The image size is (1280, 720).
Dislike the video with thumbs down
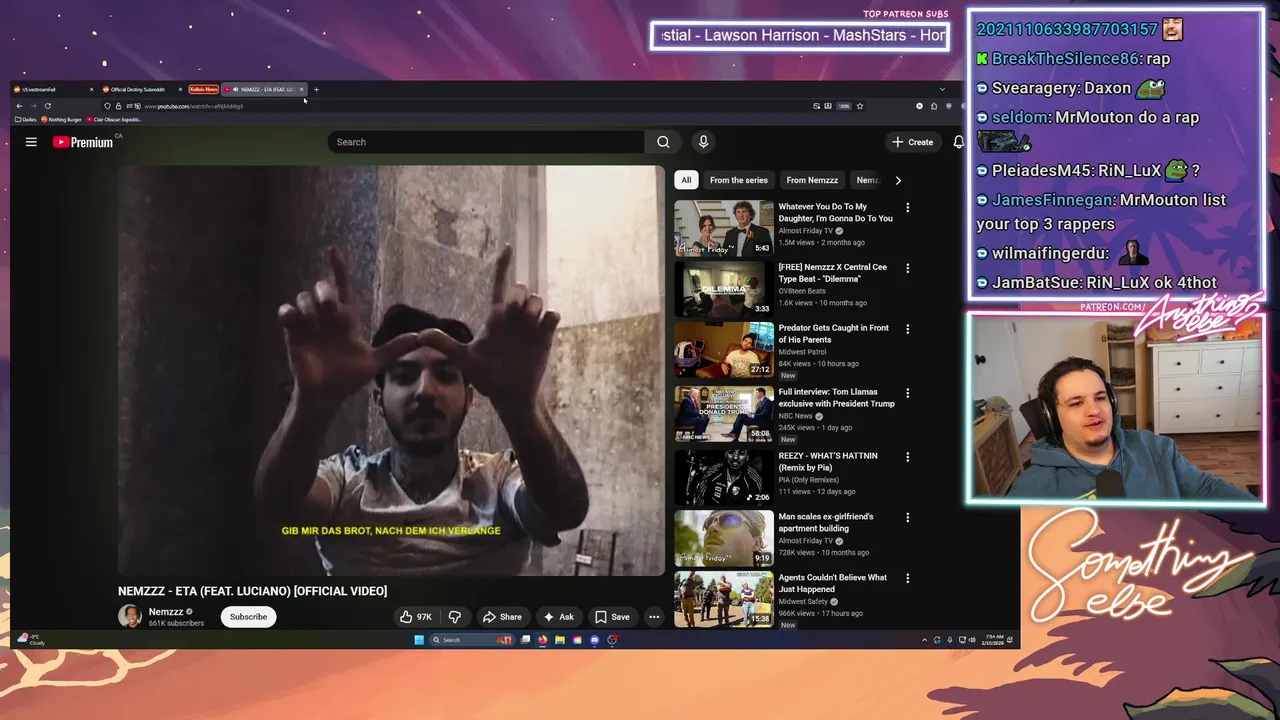click(454, 617)
